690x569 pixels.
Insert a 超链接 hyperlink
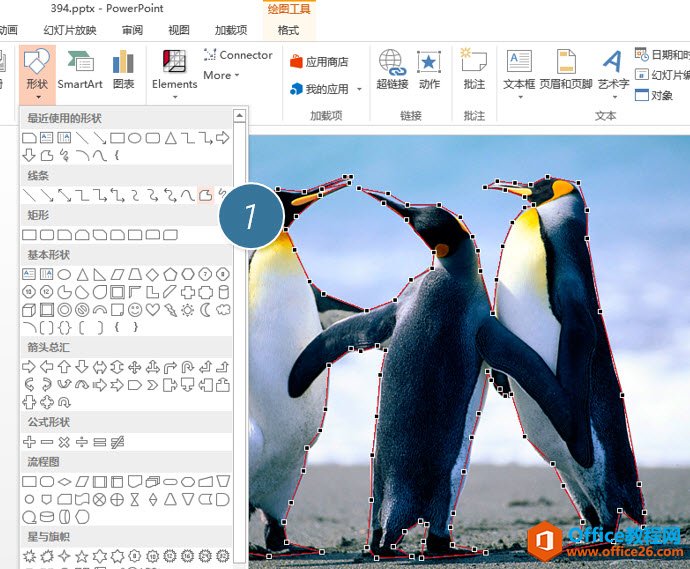[392, 70]
